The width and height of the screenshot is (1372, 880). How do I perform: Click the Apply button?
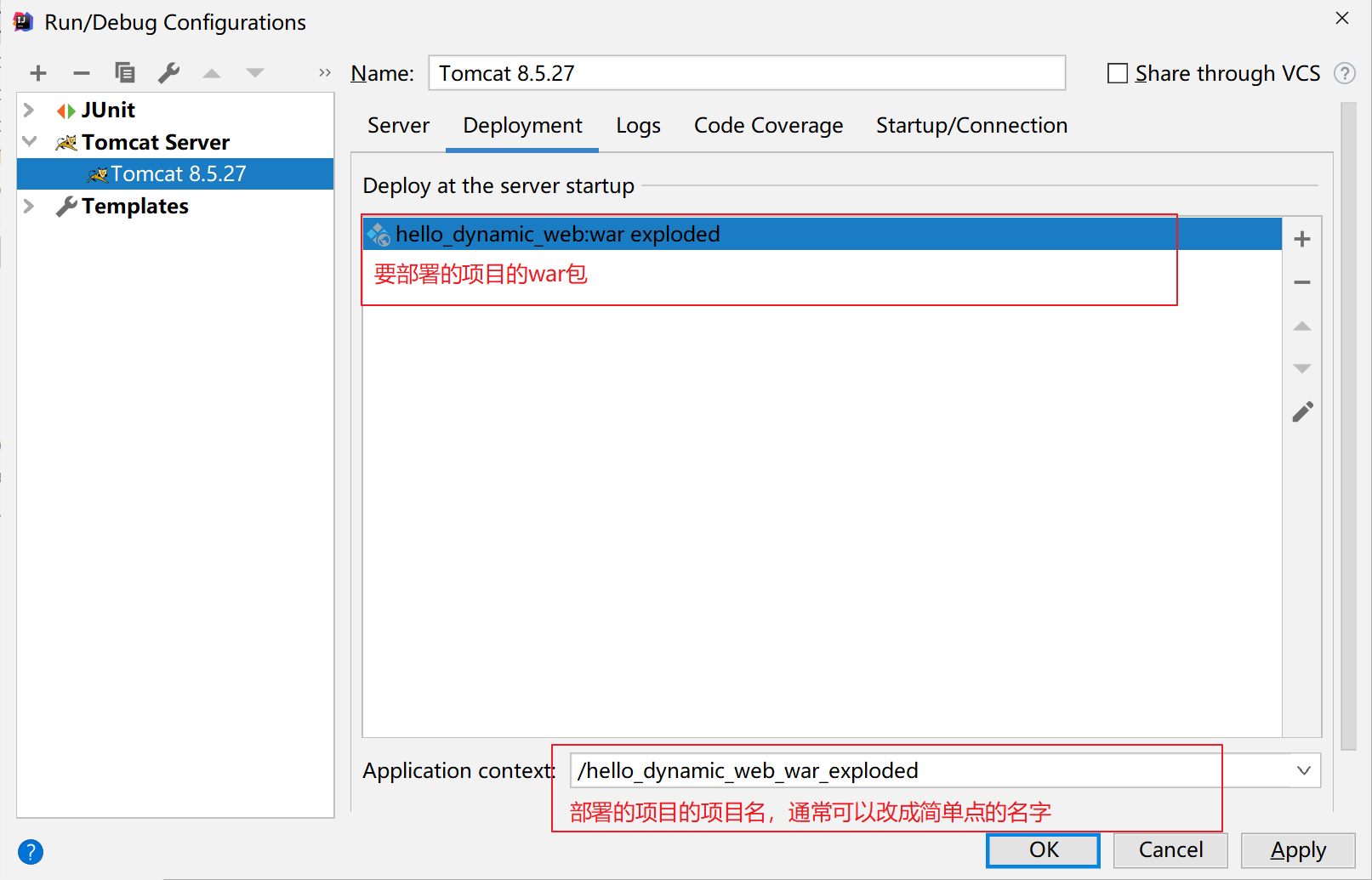point(1297,850)
